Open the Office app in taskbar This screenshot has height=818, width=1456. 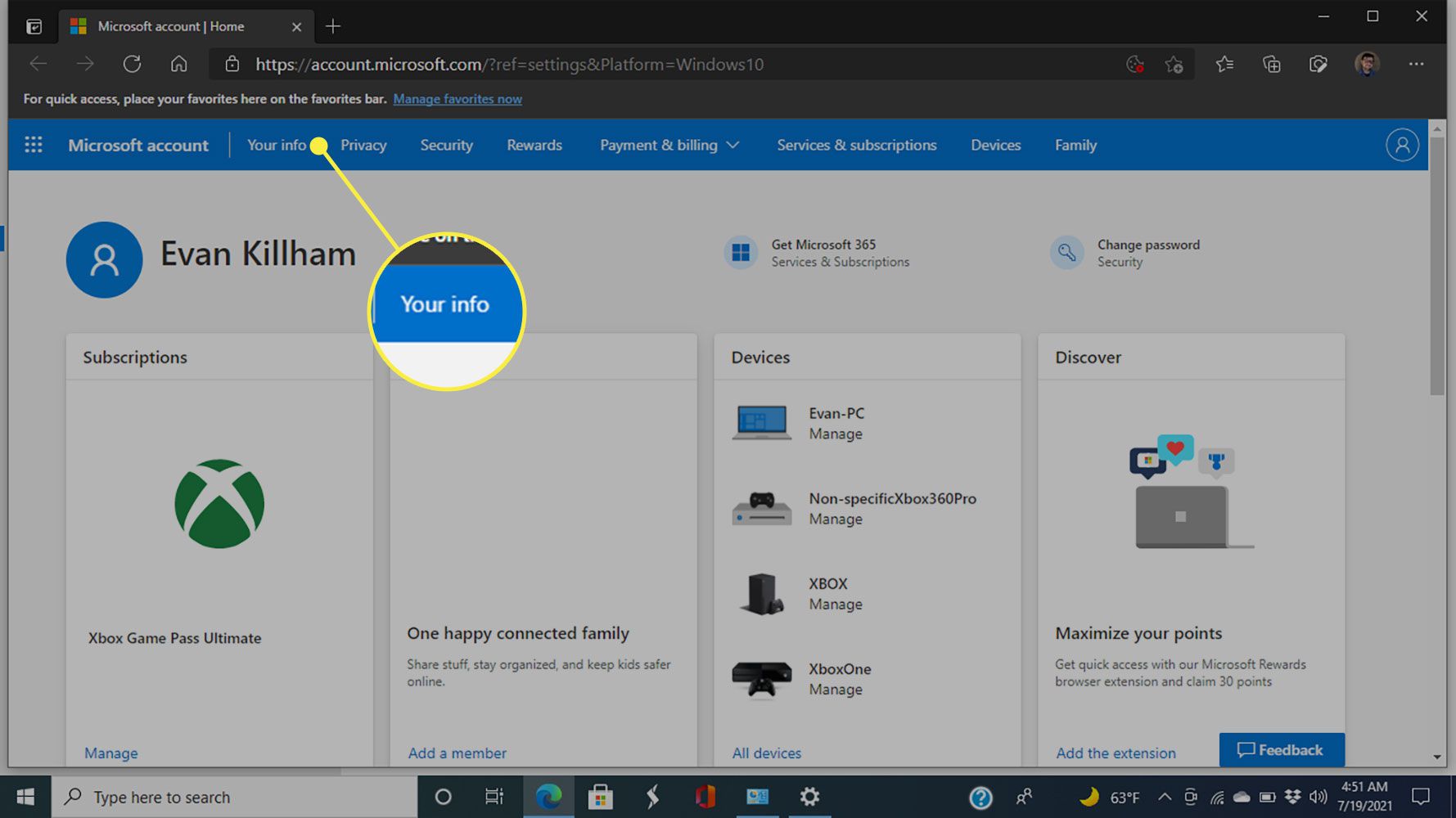coord(705,797)
